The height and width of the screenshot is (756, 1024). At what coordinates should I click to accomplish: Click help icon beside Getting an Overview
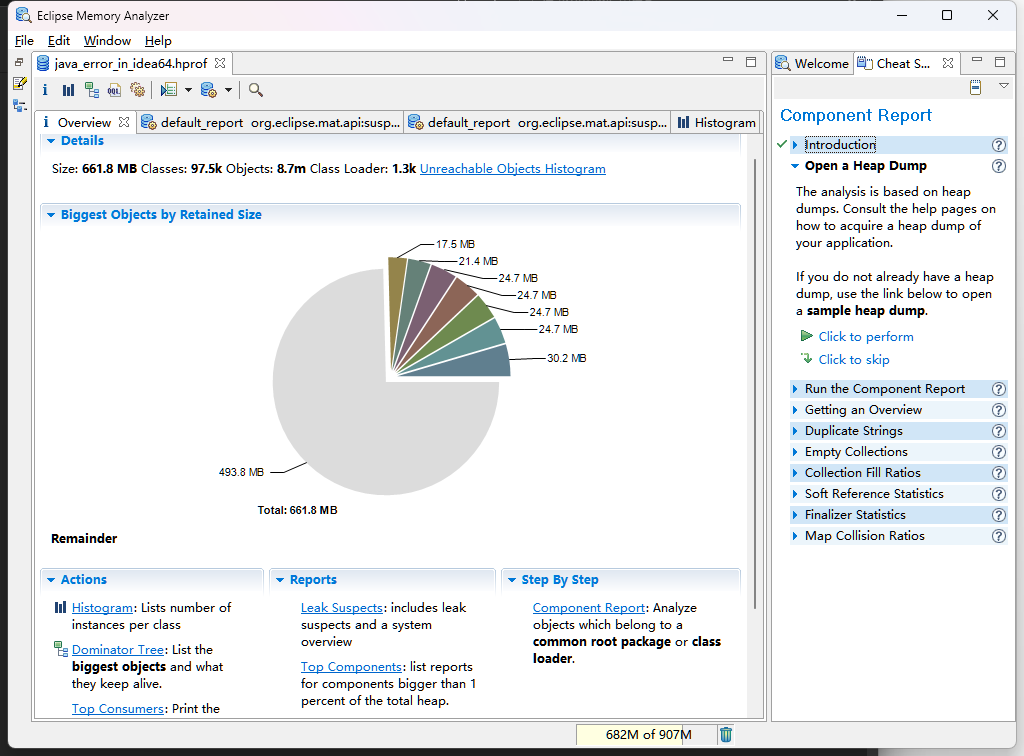tap(999, 410)
